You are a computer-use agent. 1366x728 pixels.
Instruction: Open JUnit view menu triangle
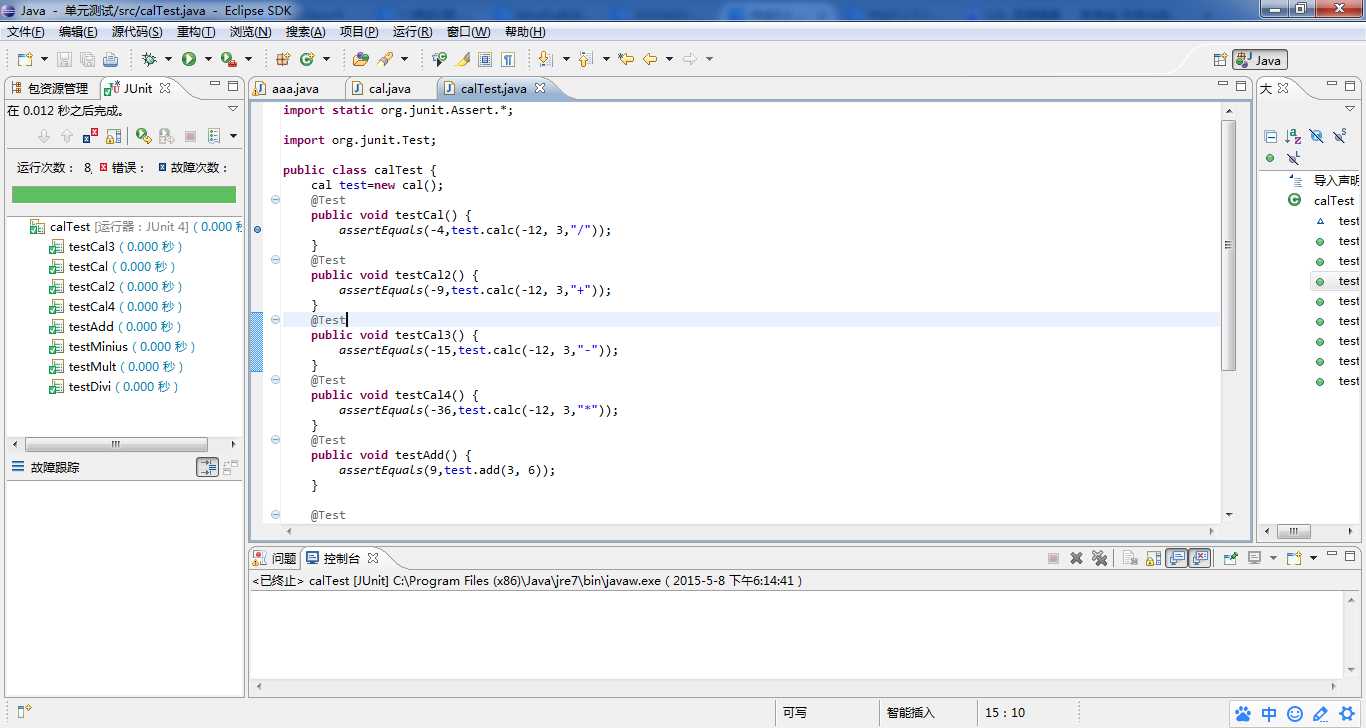(x=233, y=108)
